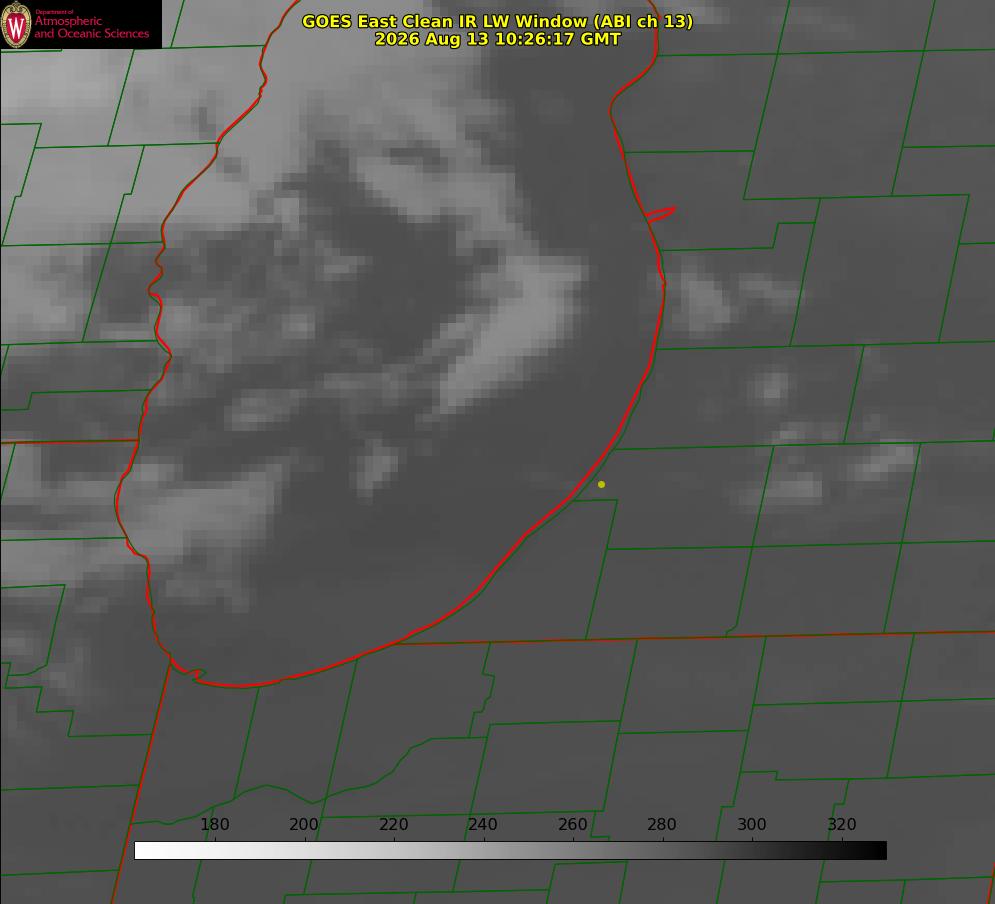Click the 260 tick label on the colorbar
Screen dimensions: 995x904
click(572, 824)
